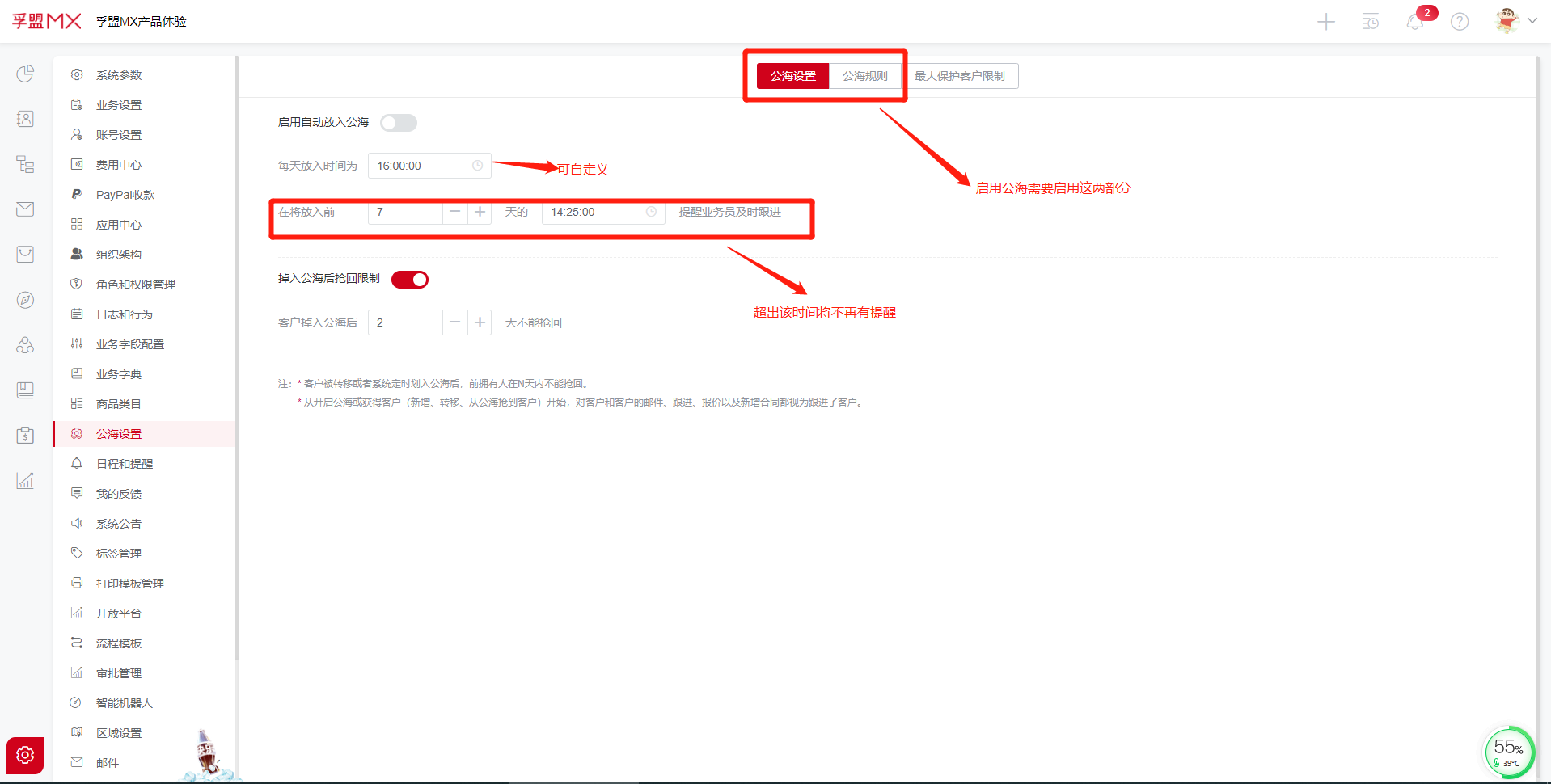Disable the 掉入公海后抢回限制 toggle
The image size is (1551, 784).
[410, 280]
